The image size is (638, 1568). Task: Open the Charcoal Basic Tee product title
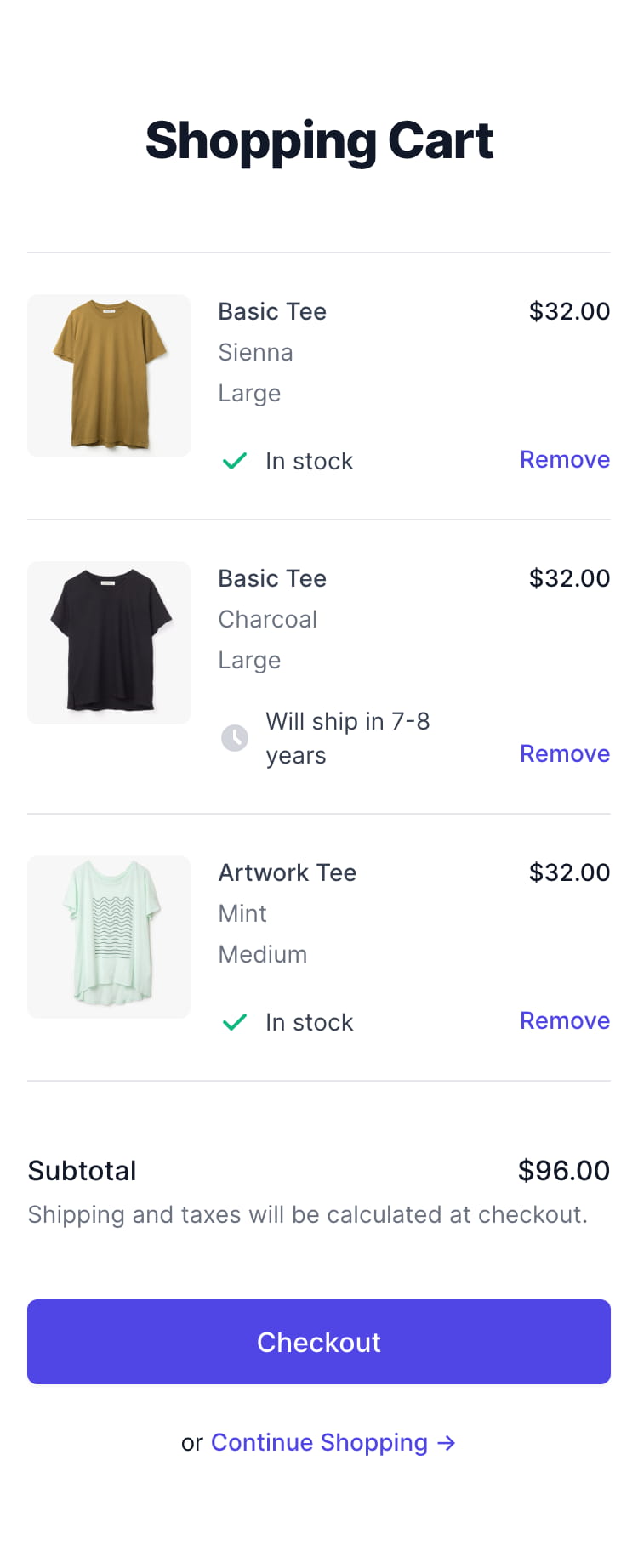[x=272, y=578]
